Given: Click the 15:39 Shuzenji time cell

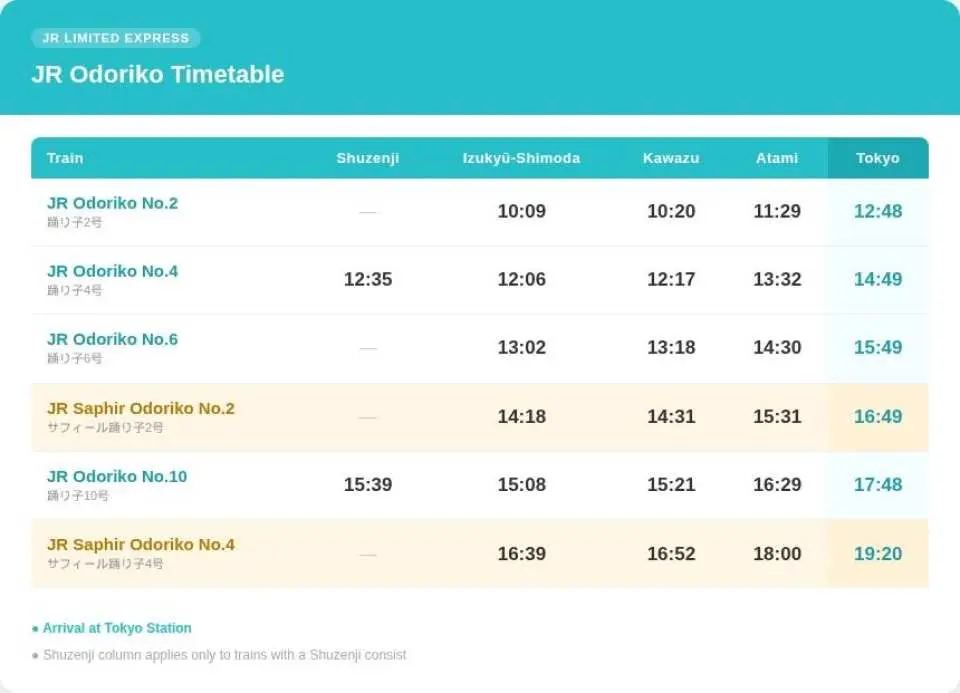Looking at the screenshot, I should 367,484.
